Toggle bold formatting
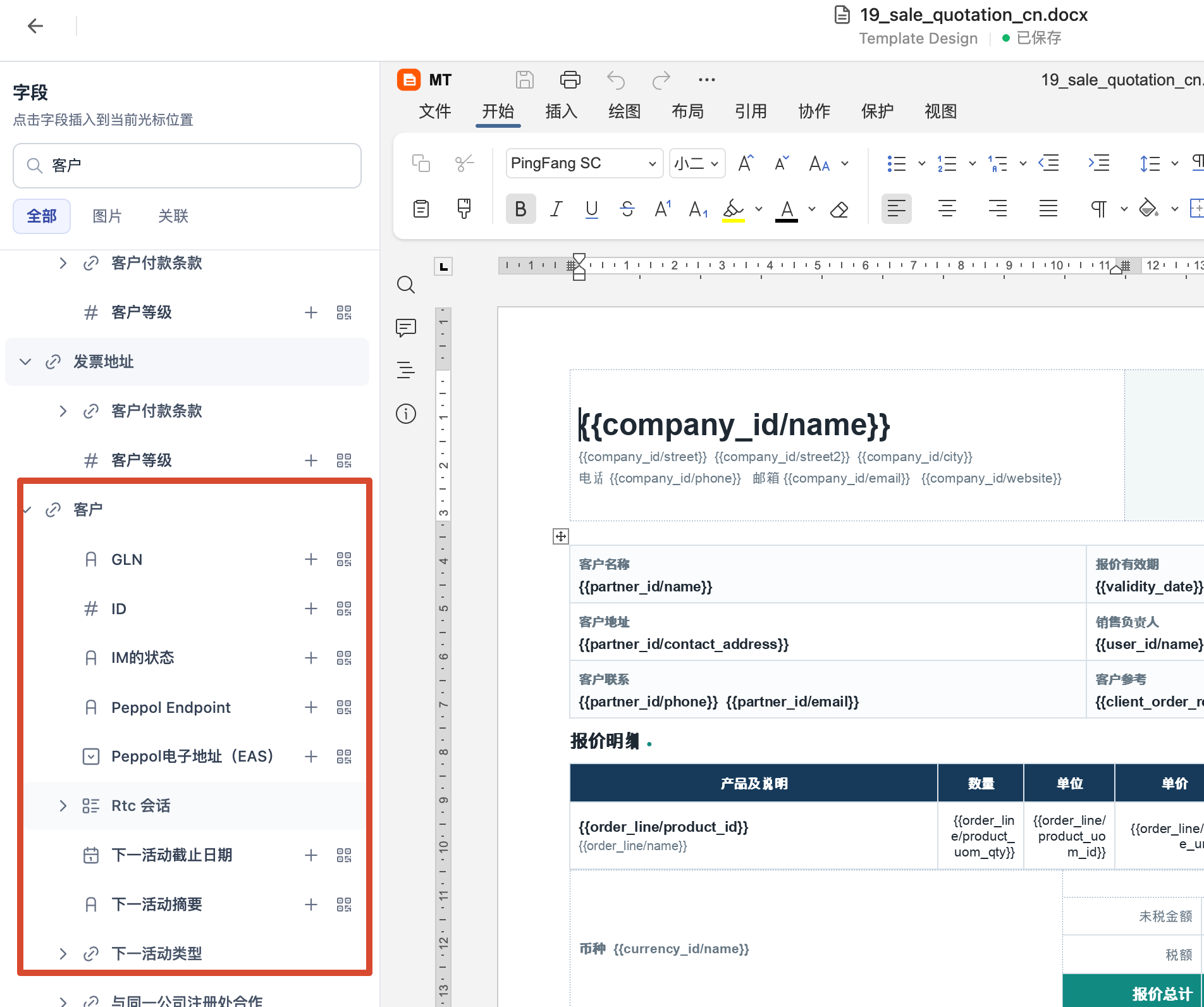This screenshot has height=1007, width=1204. click(520, 209)
